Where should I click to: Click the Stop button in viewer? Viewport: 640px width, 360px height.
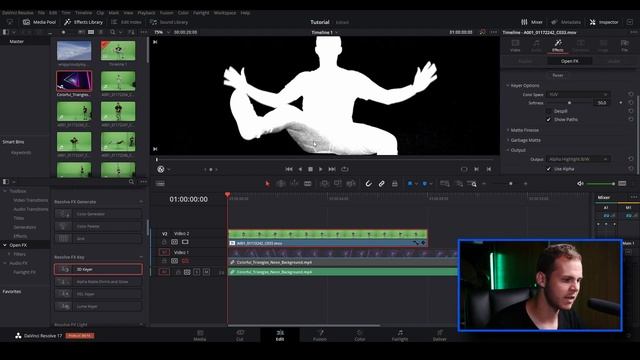[x=310, y=169]
